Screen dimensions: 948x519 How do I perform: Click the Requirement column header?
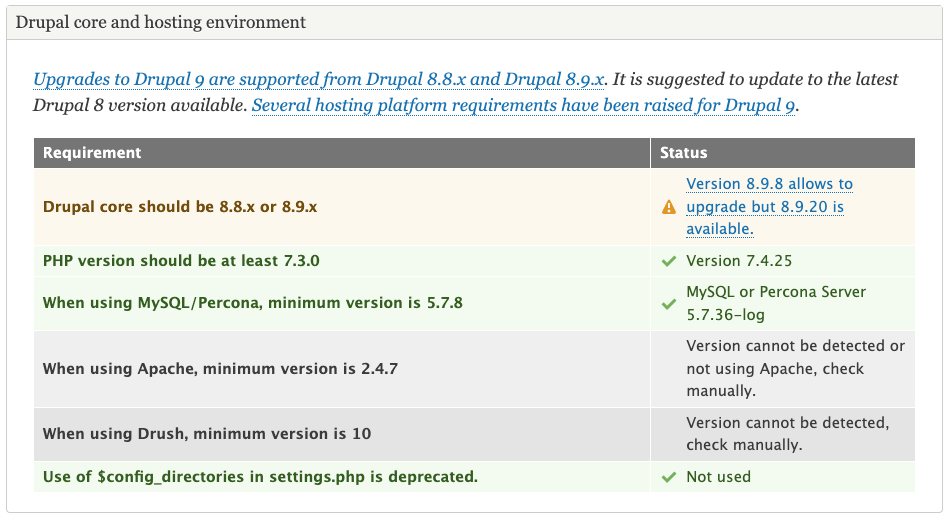coord(92,153)
